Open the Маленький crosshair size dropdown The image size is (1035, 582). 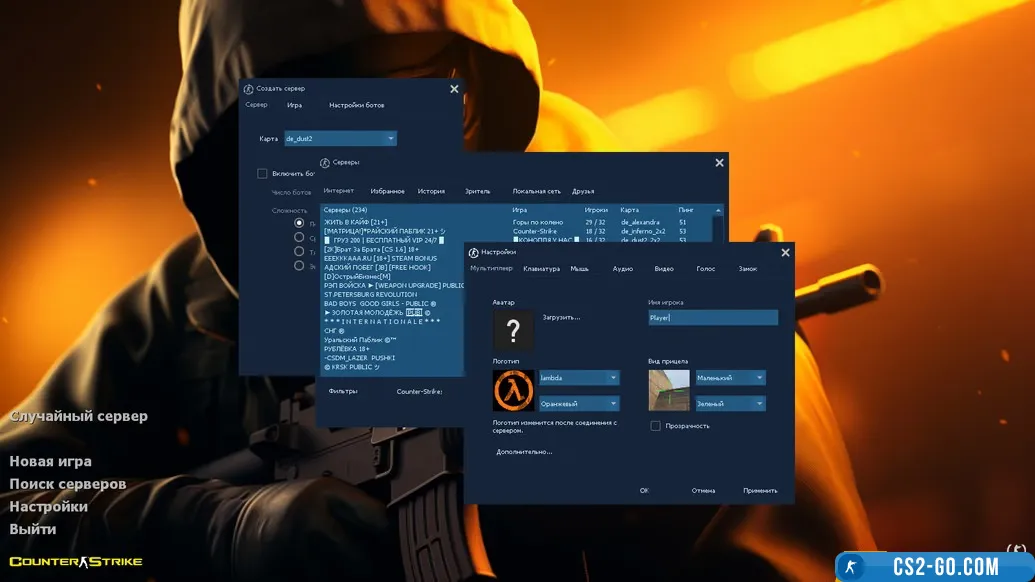[760, 378]
